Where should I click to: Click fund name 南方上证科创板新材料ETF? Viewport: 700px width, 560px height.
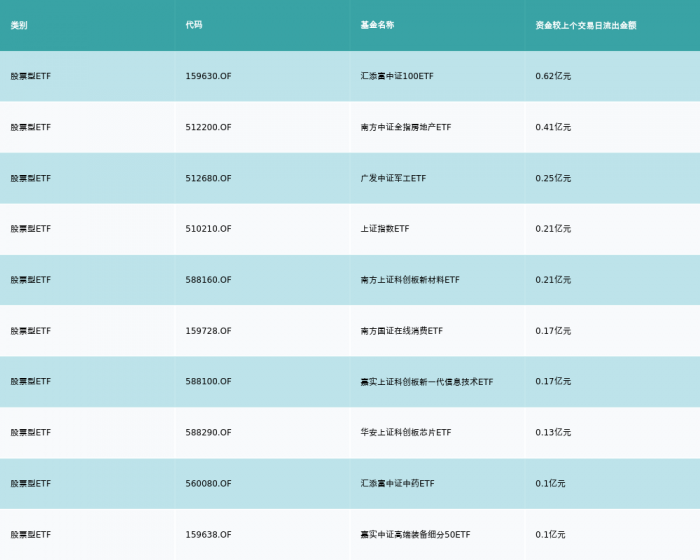410,280
